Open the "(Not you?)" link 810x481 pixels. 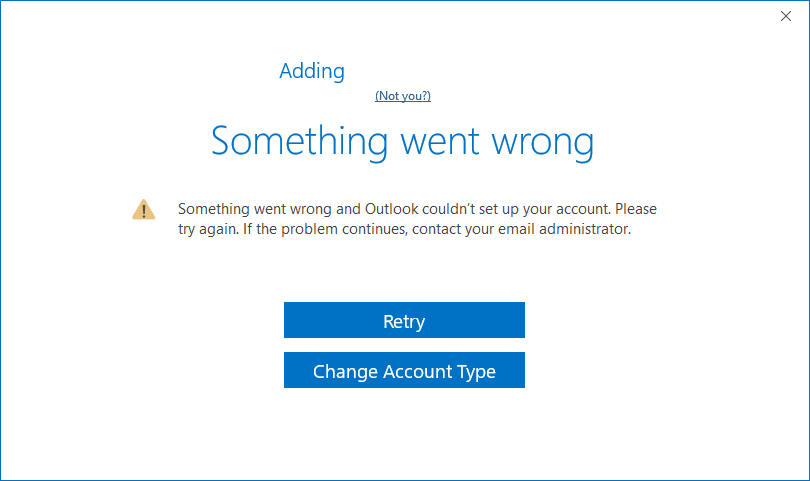(x=403, y=96)
